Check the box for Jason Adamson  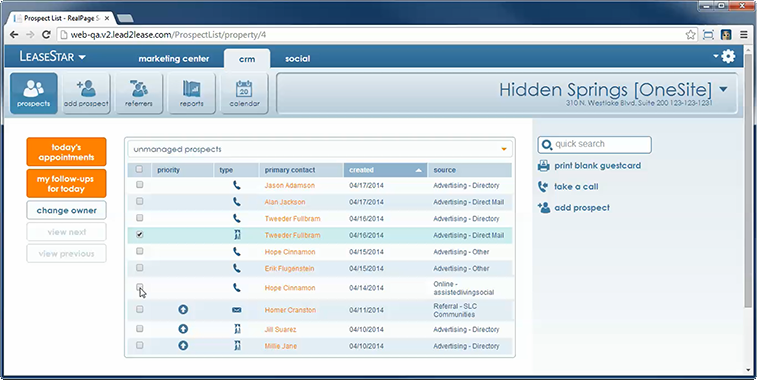pyautogui.click(x=140, y=184)
